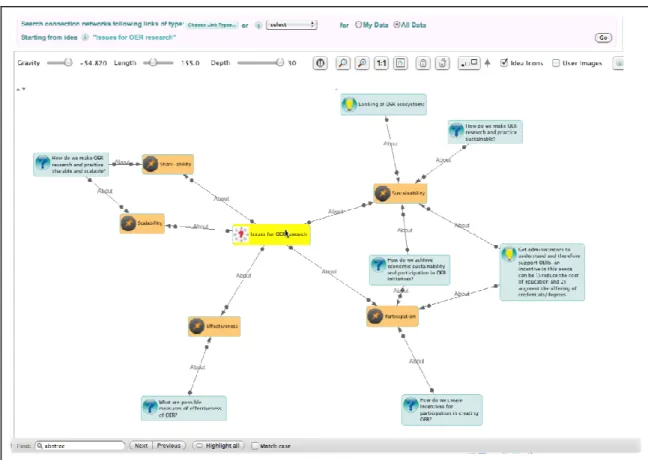This screenshot has width=648, height=460.
Task: Click into the Find text field
Action: point(80,446)
